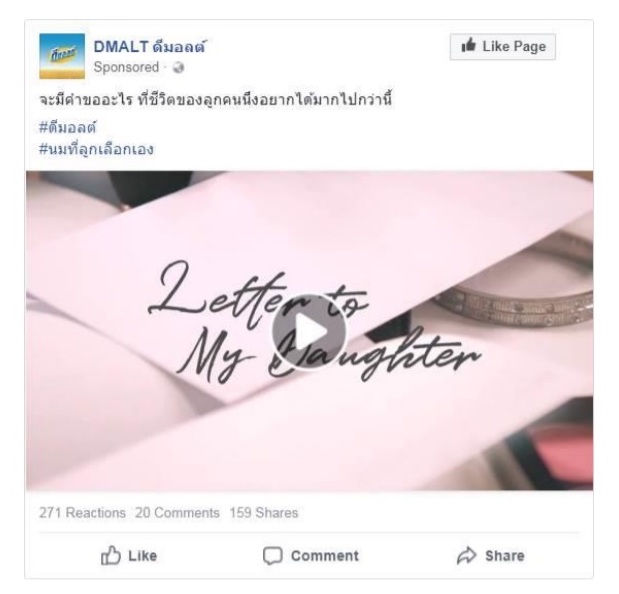Screen dimensions: 619x594
Task: Click the Like text under the post
Action: point(143,556)
